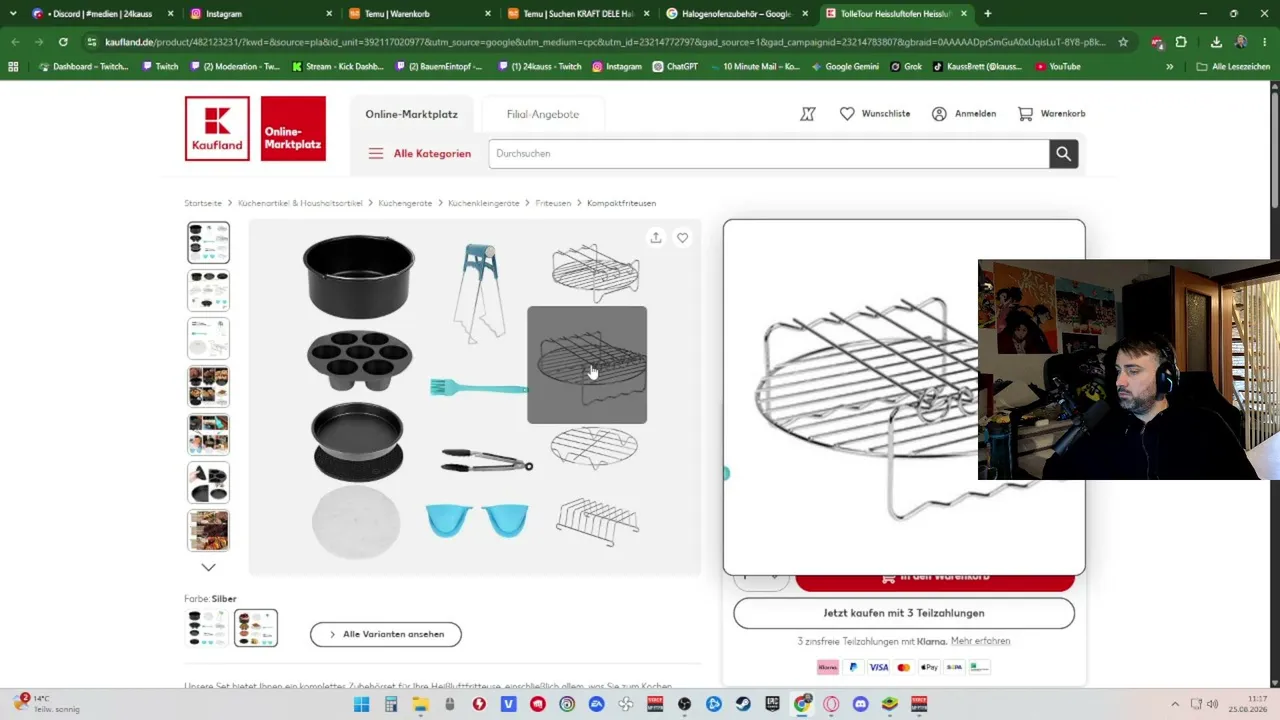The width and height of the screenshot is (1280, 720).
Task: Open File Explorer from the taskbar
Action: pos(420,704)
